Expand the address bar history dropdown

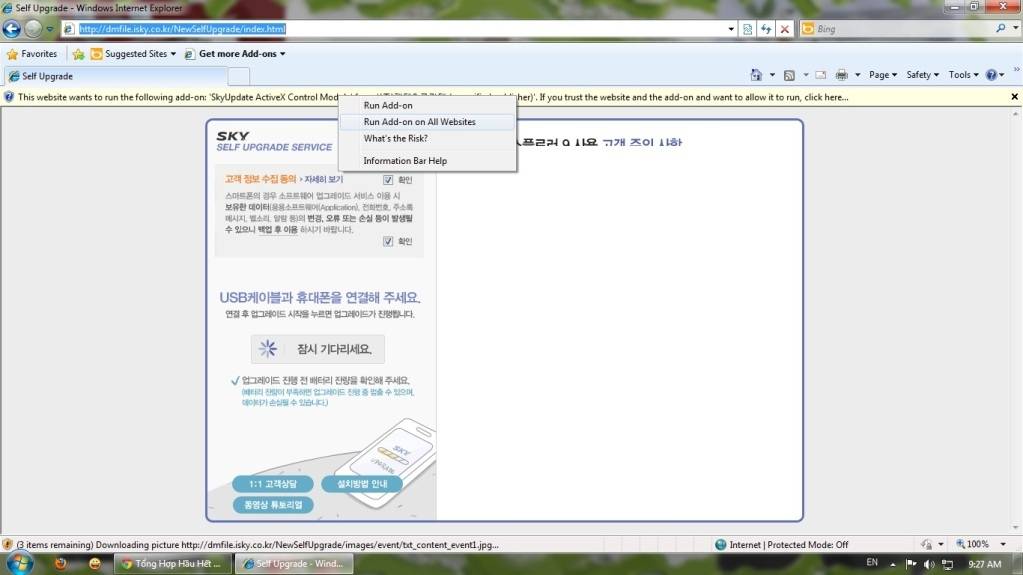point(731,29)
